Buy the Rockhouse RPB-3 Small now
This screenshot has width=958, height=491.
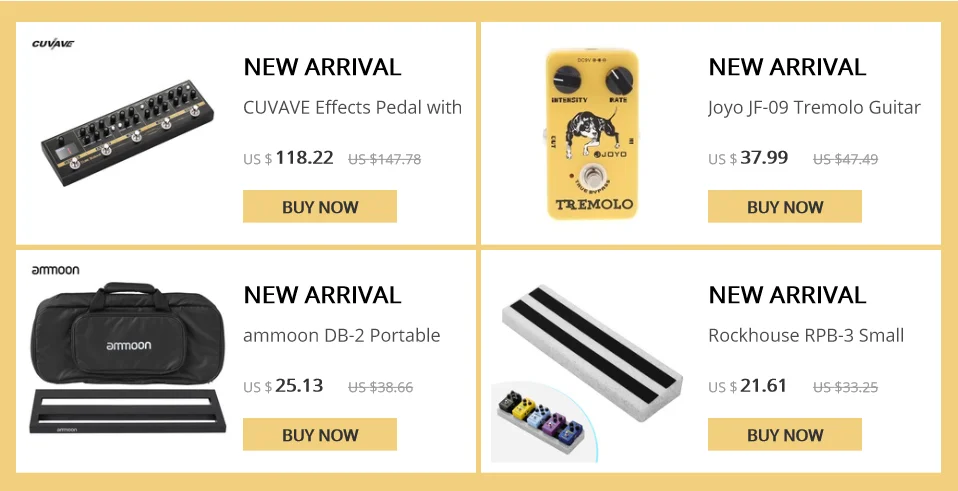pyautogui.click(x=784, y=434)
